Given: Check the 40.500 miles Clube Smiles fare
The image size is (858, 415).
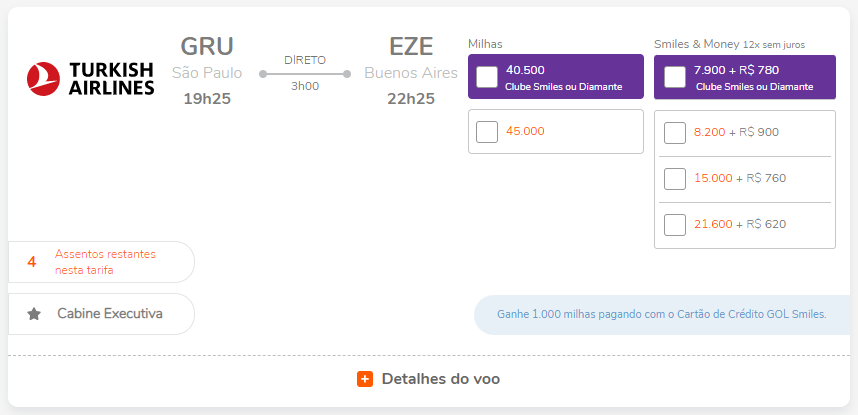Looking at the screenshot, I should (487, 77).
